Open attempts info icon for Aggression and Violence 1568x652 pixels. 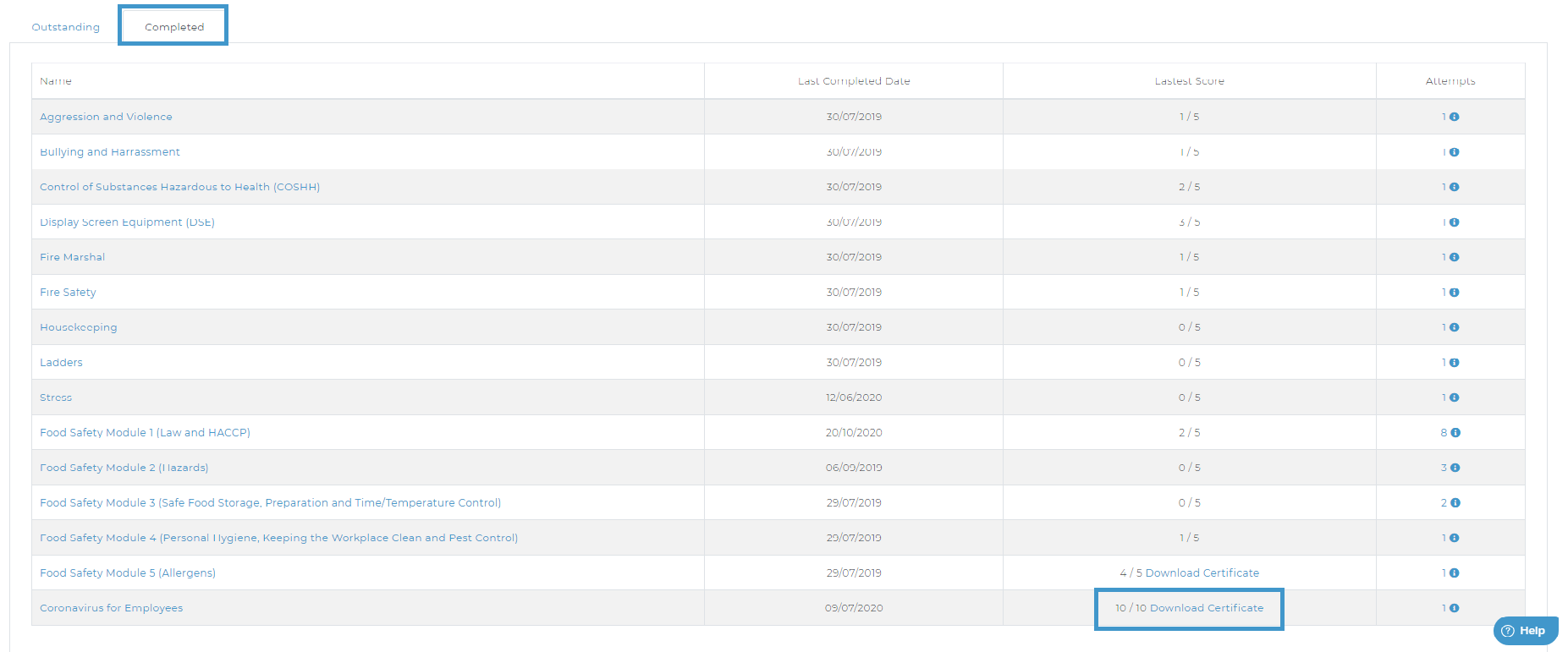pyautogui.click(x=1454, y=117)
